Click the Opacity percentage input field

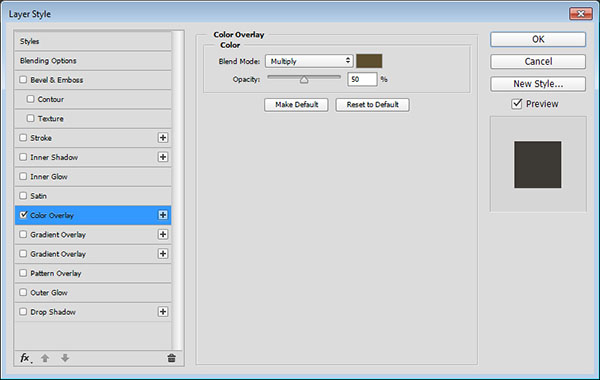point(362,79)
